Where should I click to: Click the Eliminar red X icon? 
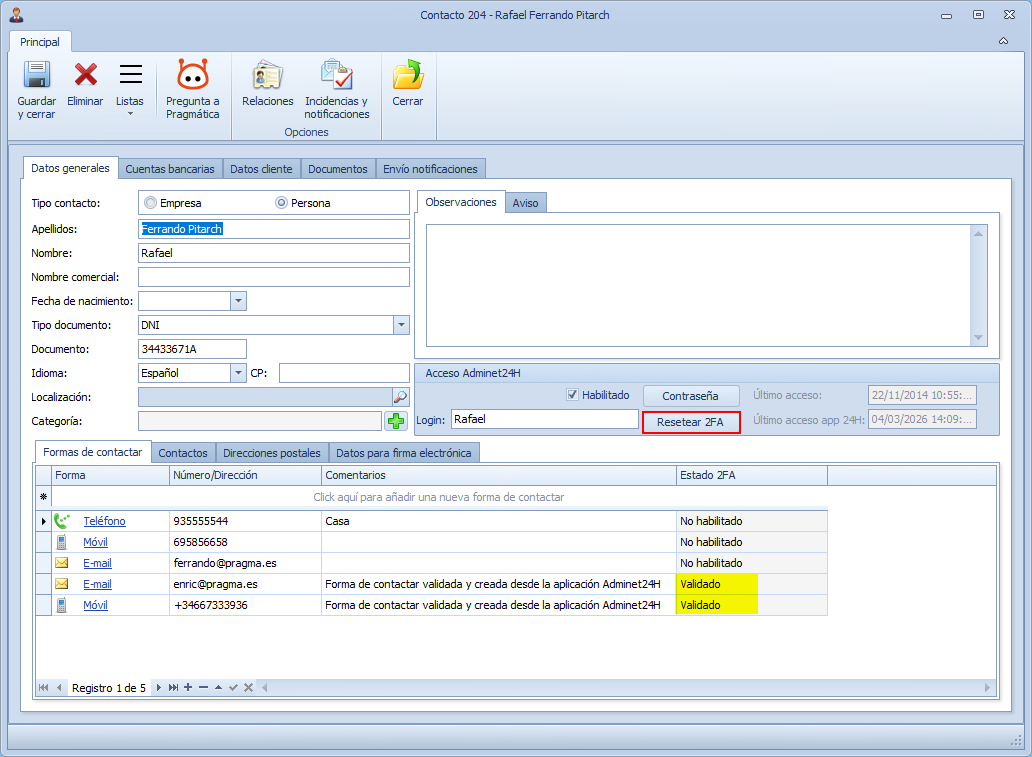85,76
